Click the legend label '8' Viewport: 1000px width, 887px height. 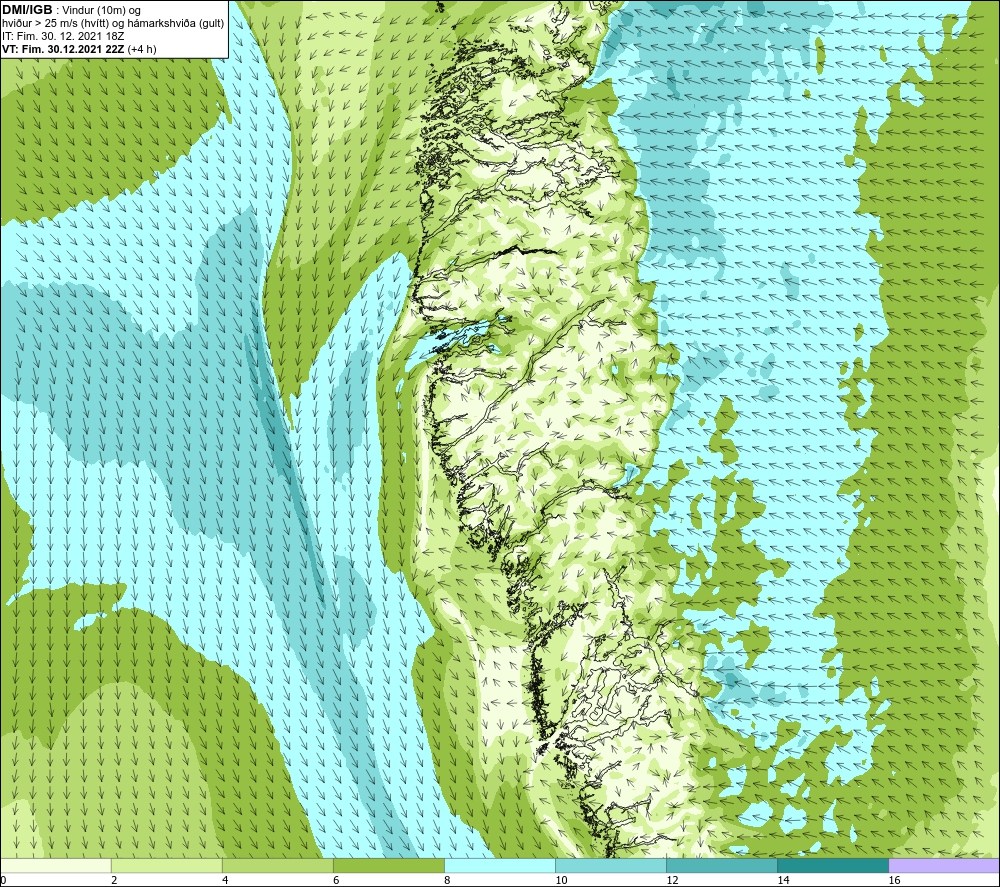pos(447,881)
